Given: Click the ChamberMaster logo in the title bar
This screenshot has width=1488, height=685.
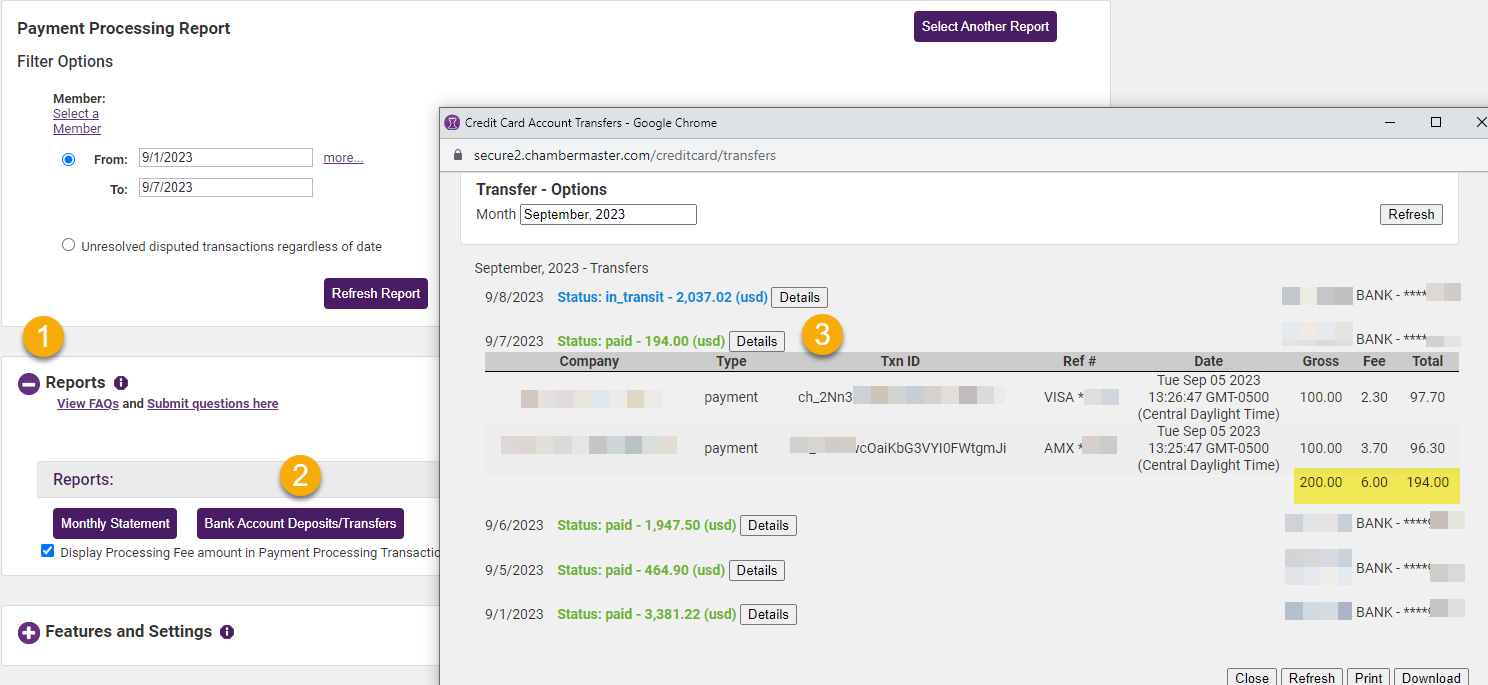Looking at the screenshot, I should pyautogui.click(x=452, y=122).
